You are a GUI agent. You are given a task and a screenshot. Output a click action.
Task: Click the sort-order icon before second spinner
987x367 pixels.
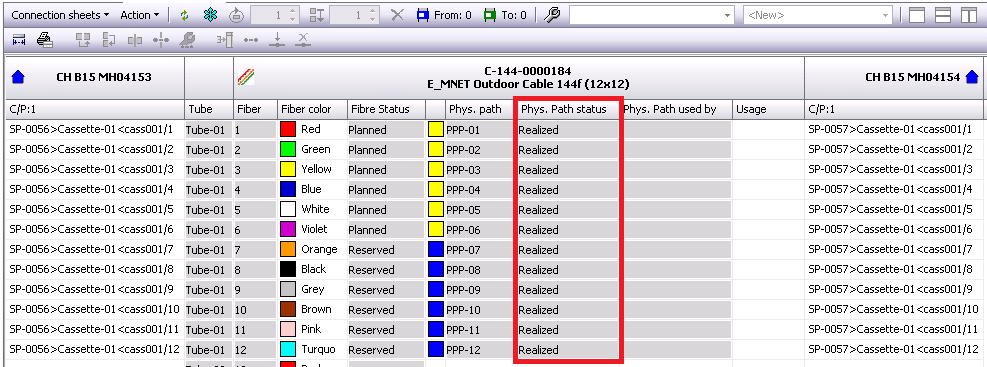(x=317, y=15)
